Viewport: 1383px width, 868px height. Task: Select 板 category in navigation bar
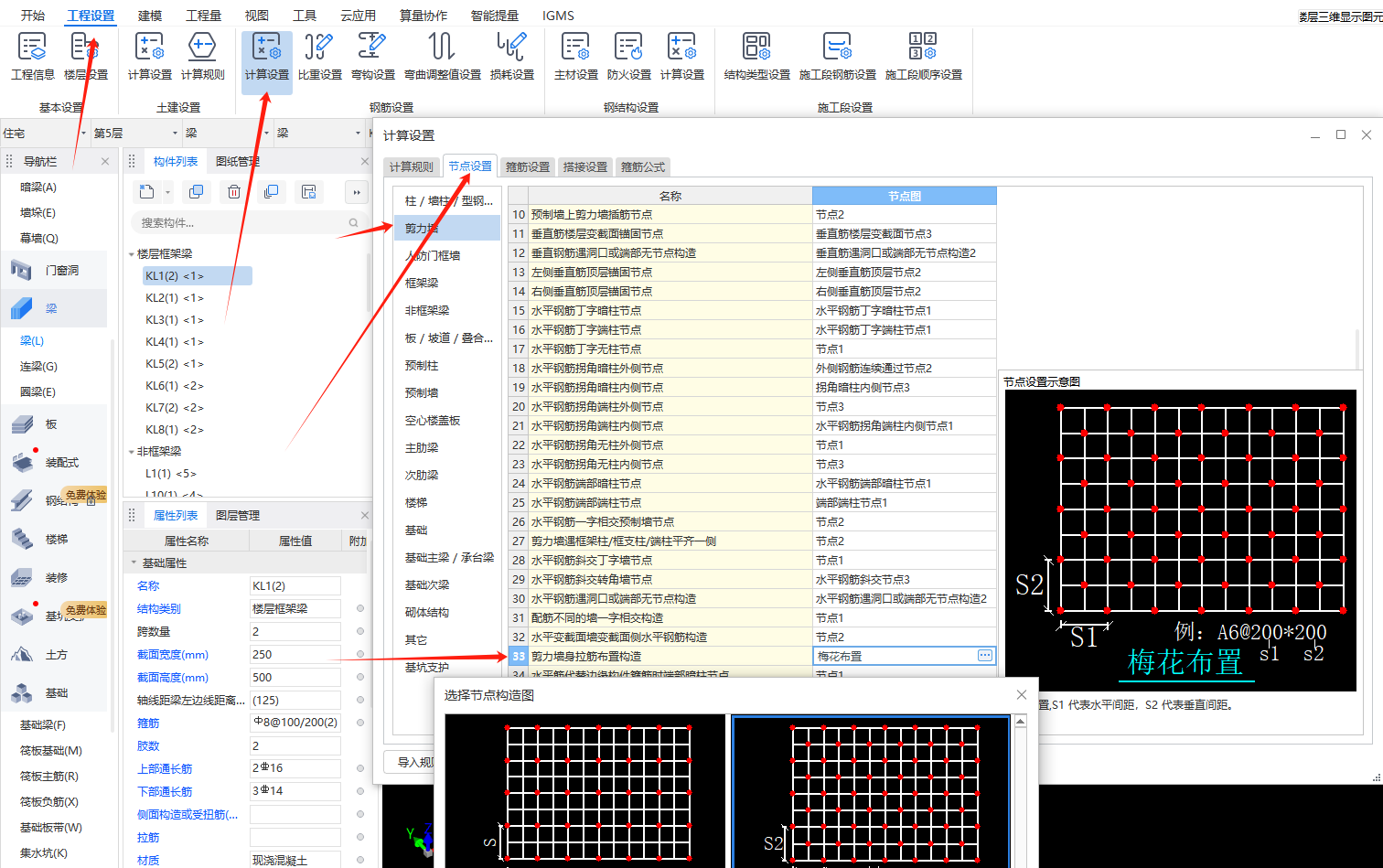[x=53, y=423]
